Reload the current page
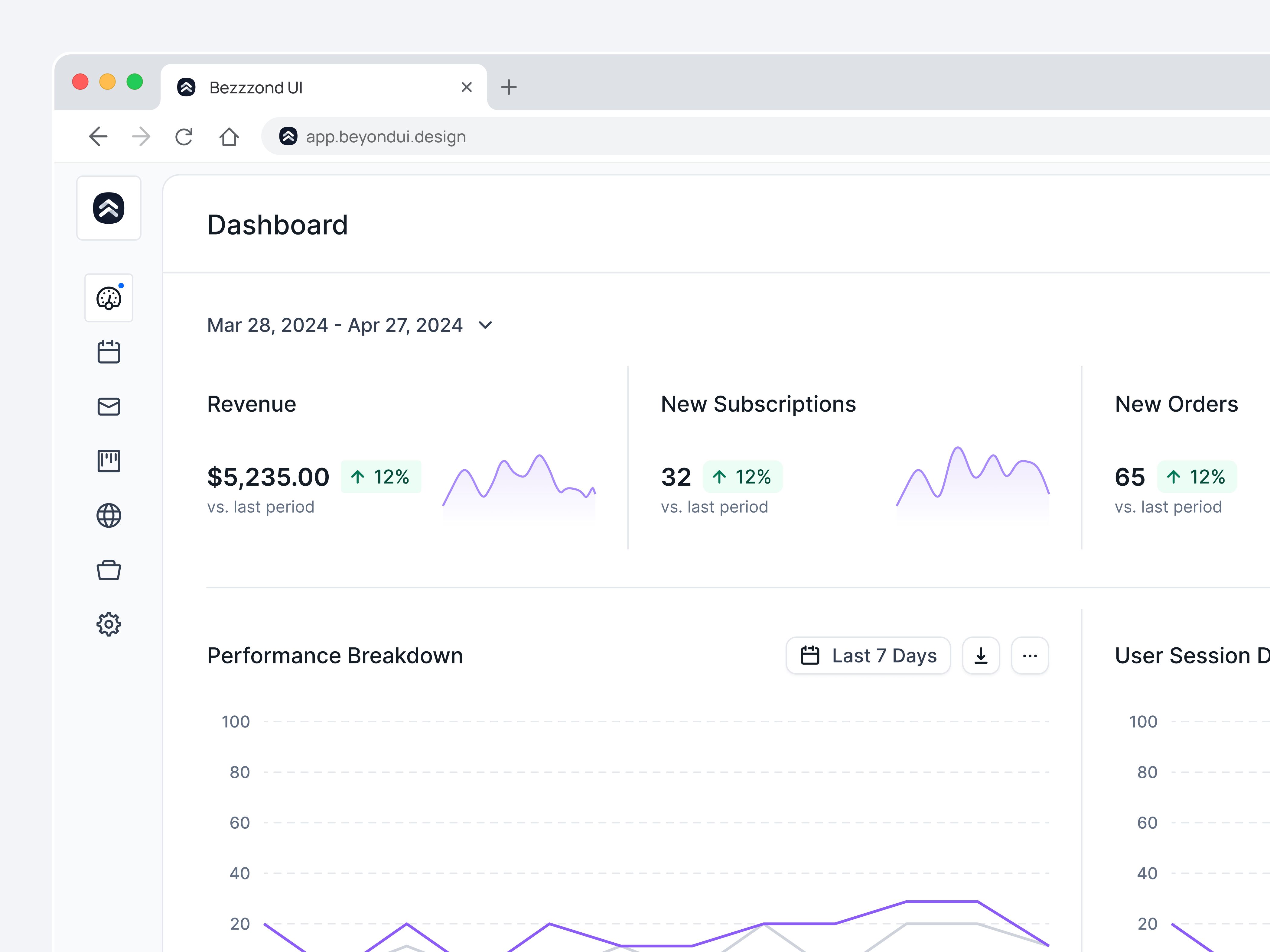This screenshot has height=952, width=1270. [184, 137]
